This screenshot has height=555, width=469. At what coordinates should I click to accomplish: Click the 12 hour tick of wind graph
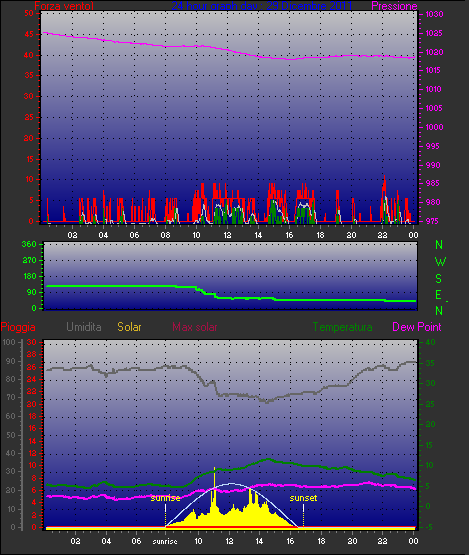[227, 235]
